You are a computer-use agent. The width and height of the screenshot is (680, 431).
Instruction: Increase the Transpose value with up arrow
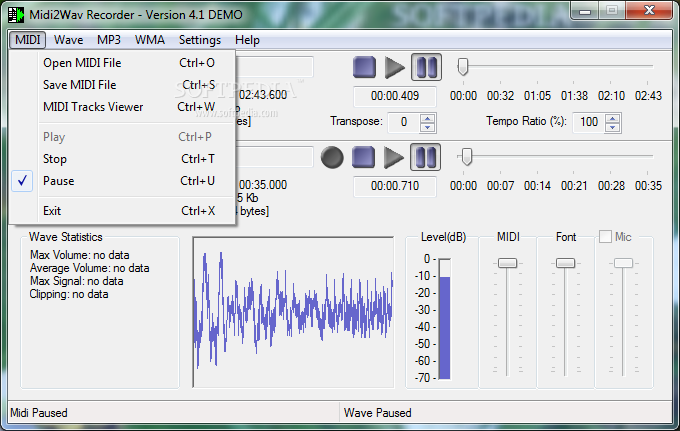pos(428,118)
